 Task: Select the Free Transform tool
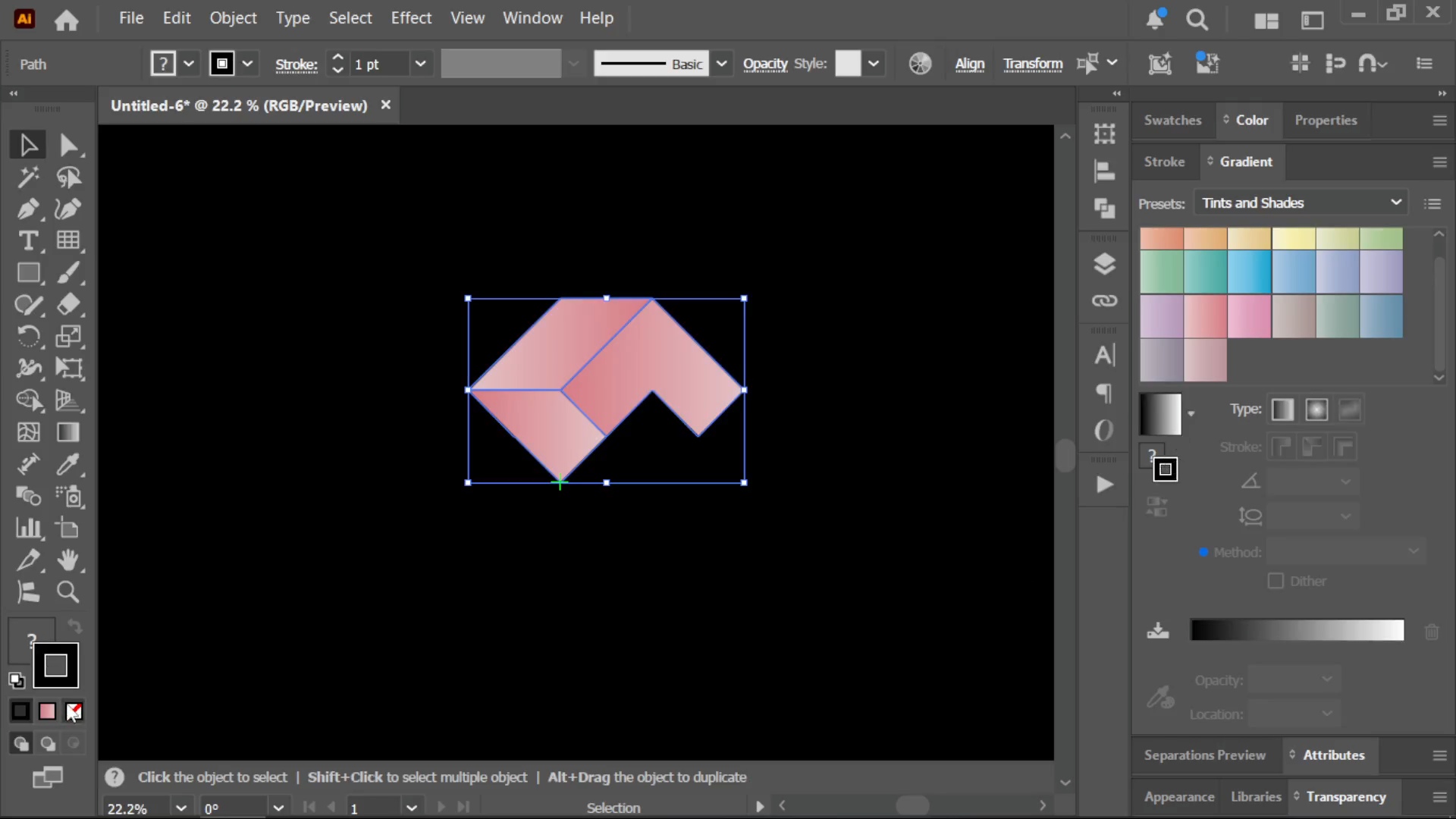(68, 369)
